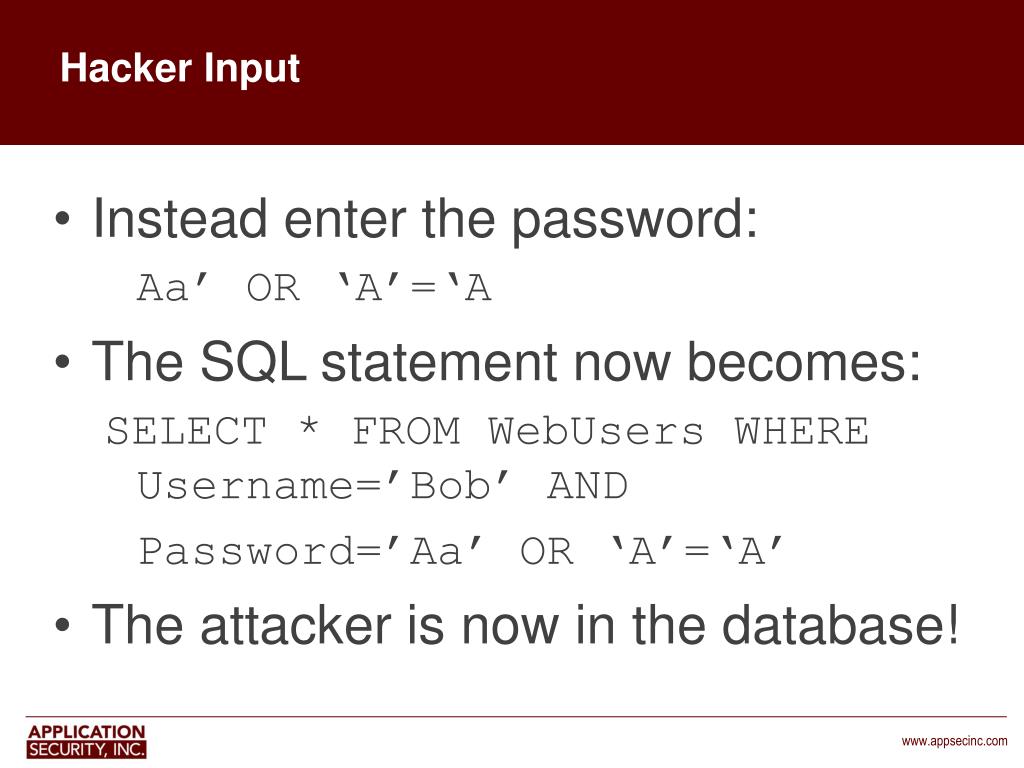
Task: Open the www.appsecinc.com link
Action: (954, 741)
